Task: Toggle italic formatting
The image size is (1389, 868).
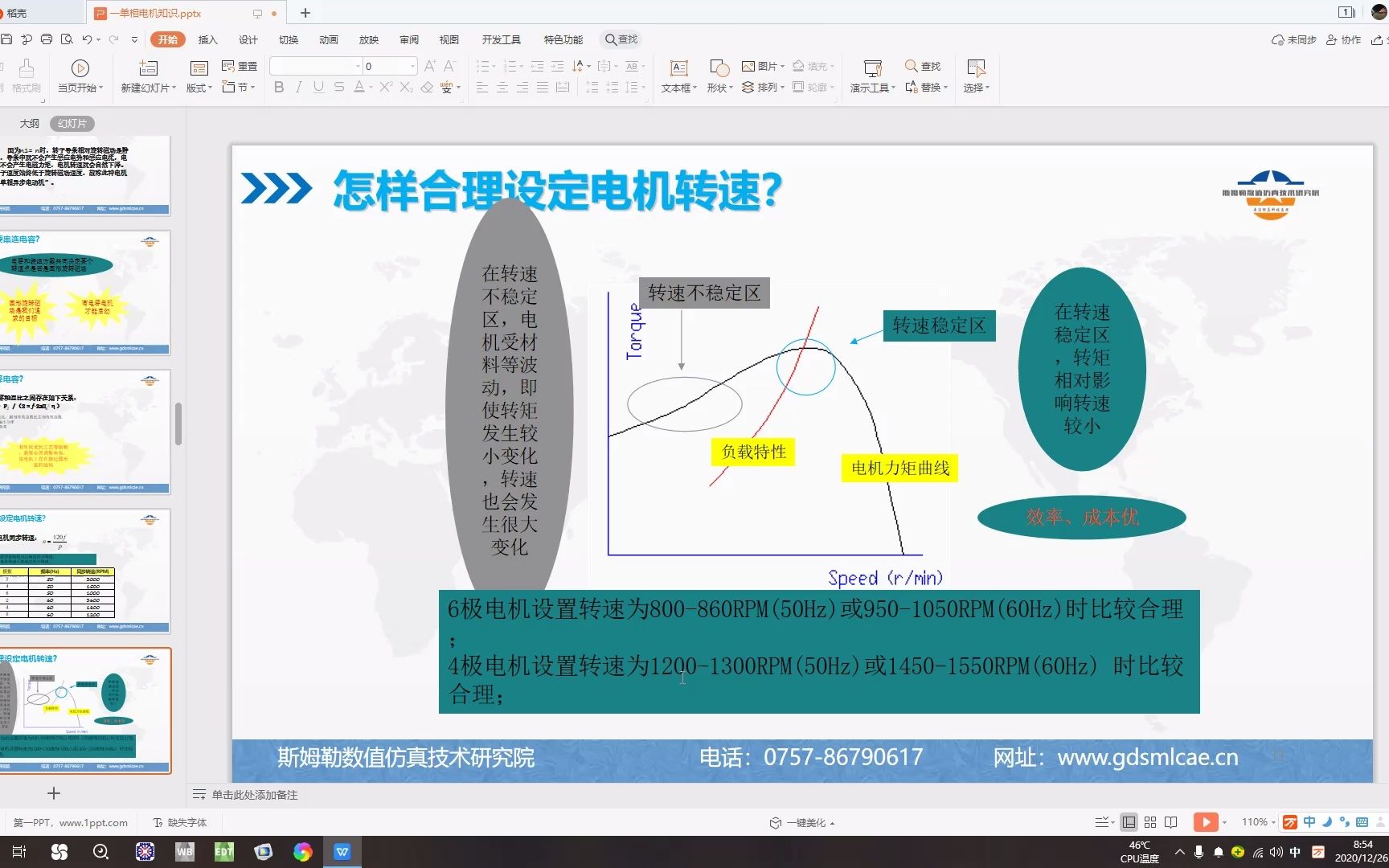Action: [298, 88]
